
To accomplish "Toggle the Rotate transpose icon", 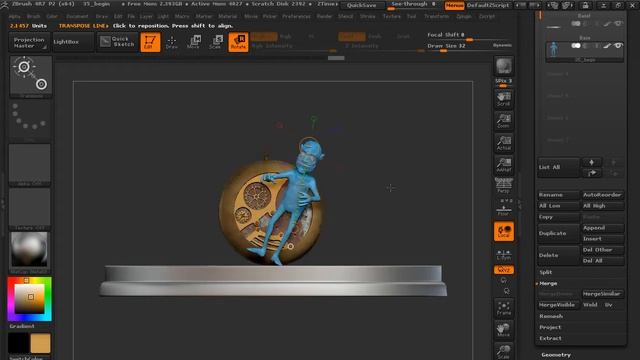I will (238, 42).
